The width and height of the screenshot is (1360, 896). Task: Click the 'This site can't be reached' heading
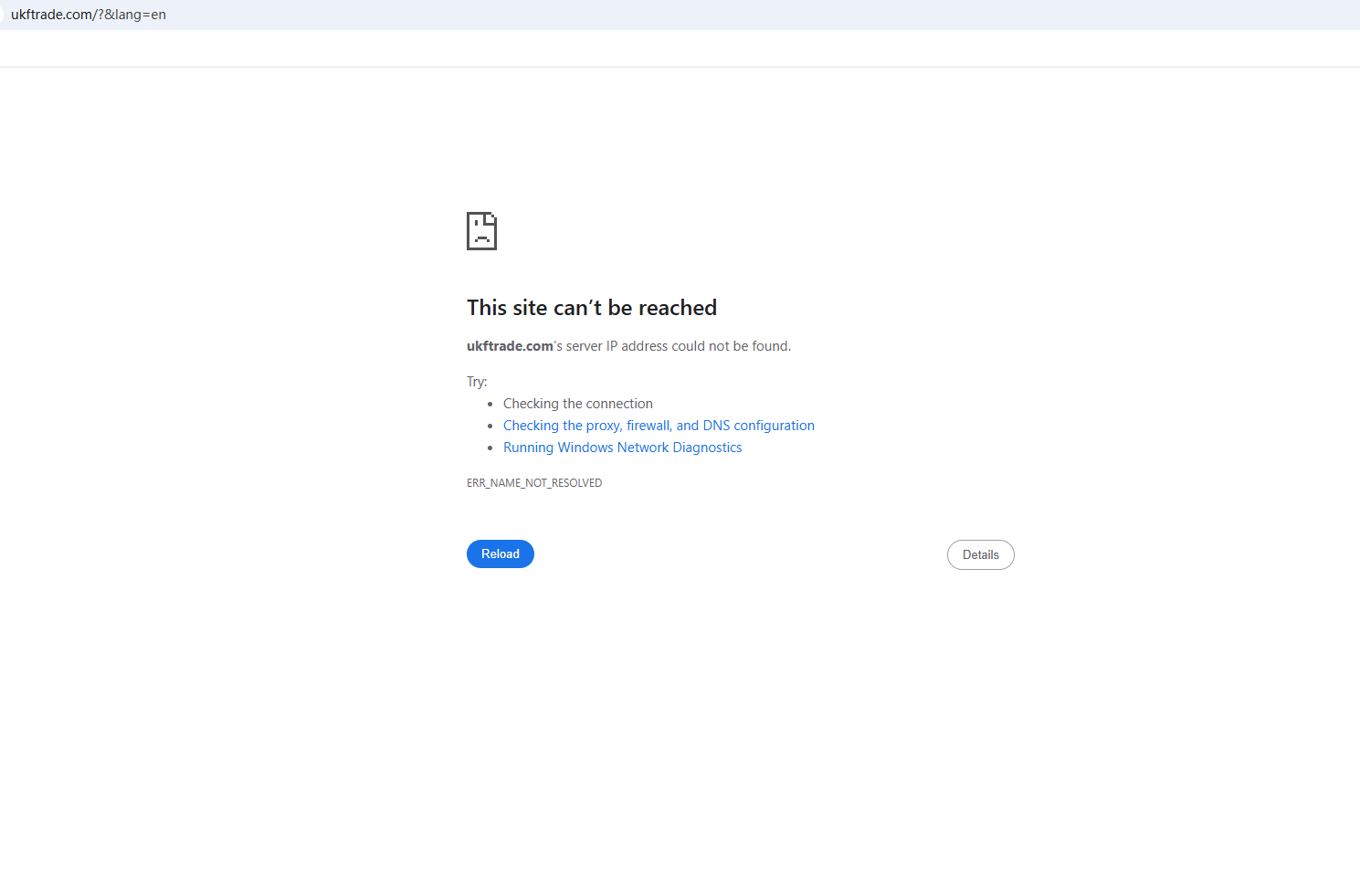click(592, 308)
